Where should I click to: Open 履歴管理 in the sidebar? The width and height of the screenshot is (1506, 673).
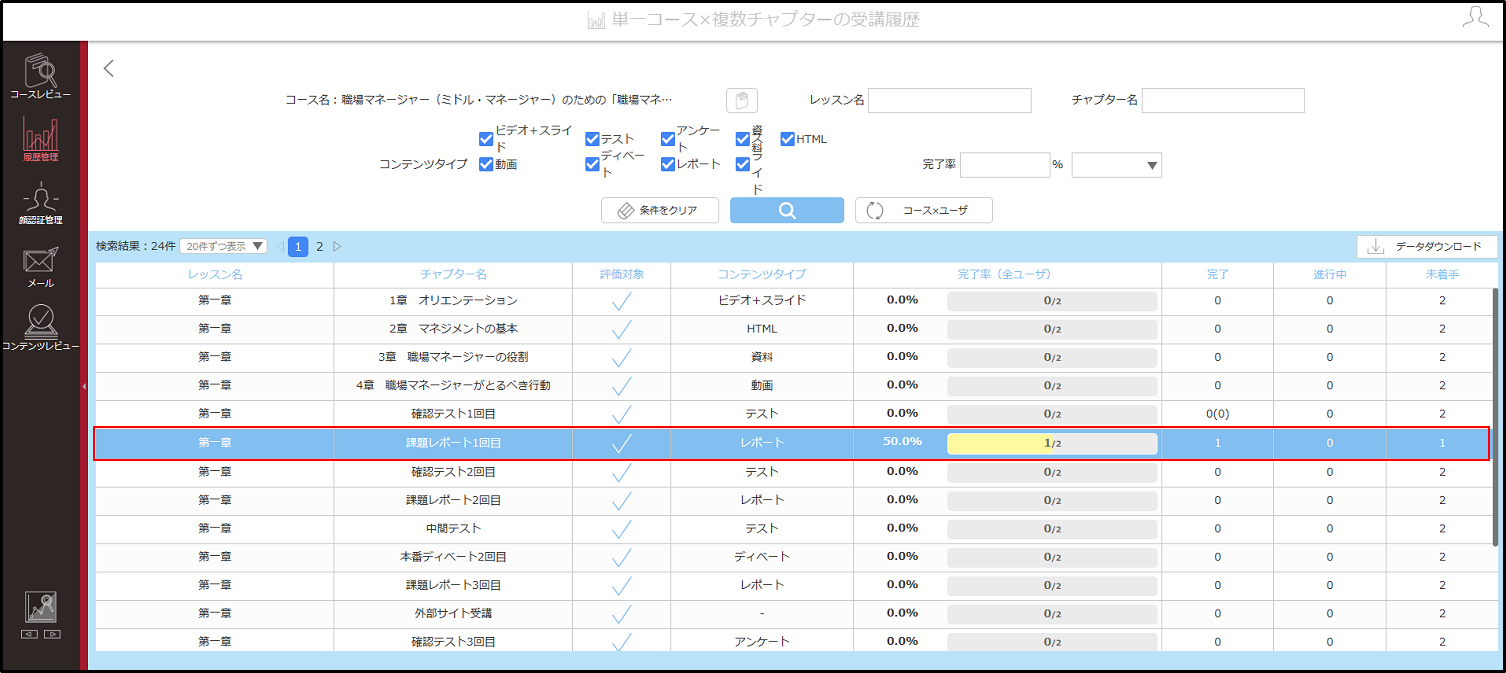point(41,139)
